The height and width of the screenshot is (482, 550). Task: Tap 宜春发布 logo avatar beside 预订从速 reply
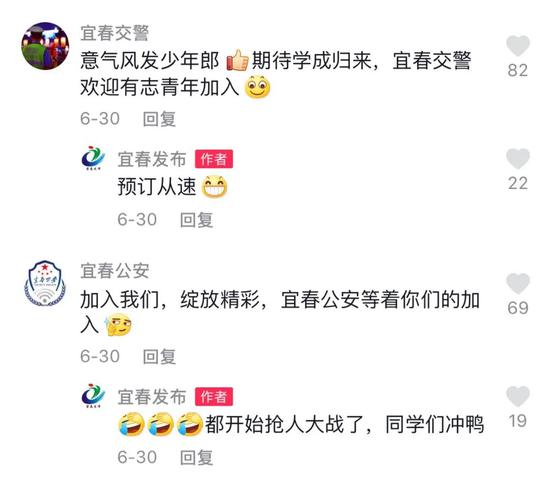[x=93, y=158]
